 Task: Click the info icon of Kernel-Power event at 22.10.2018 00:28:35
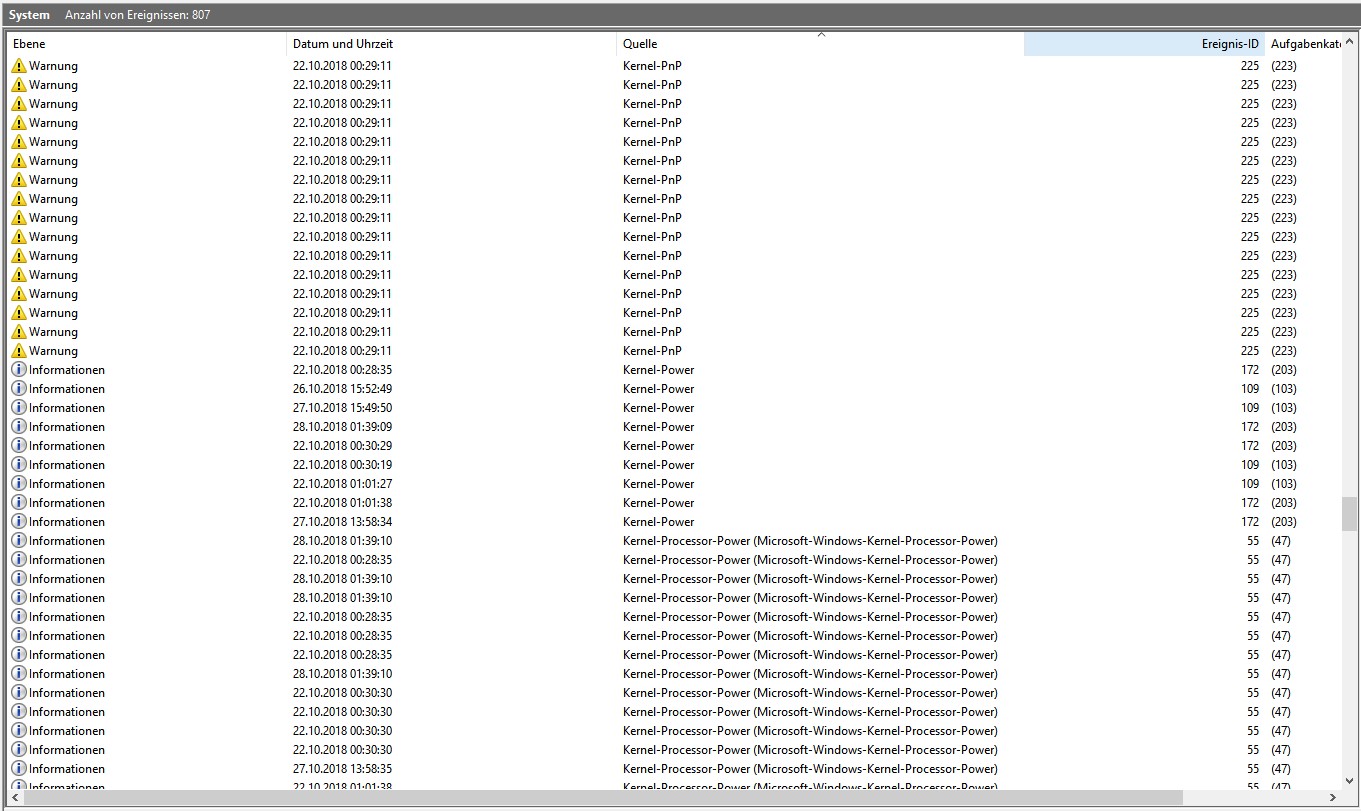coord(19,370)
